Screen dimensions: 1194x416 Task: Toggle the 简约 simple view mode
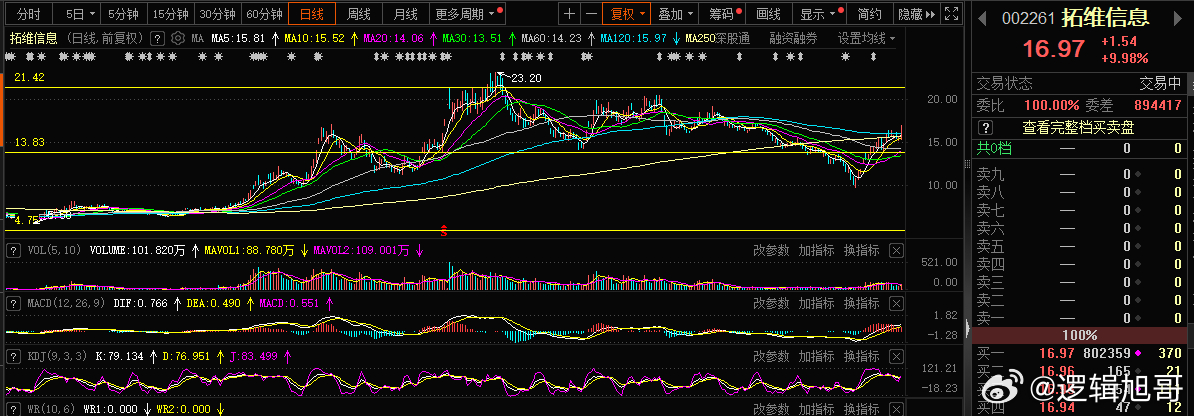[870, 14]
